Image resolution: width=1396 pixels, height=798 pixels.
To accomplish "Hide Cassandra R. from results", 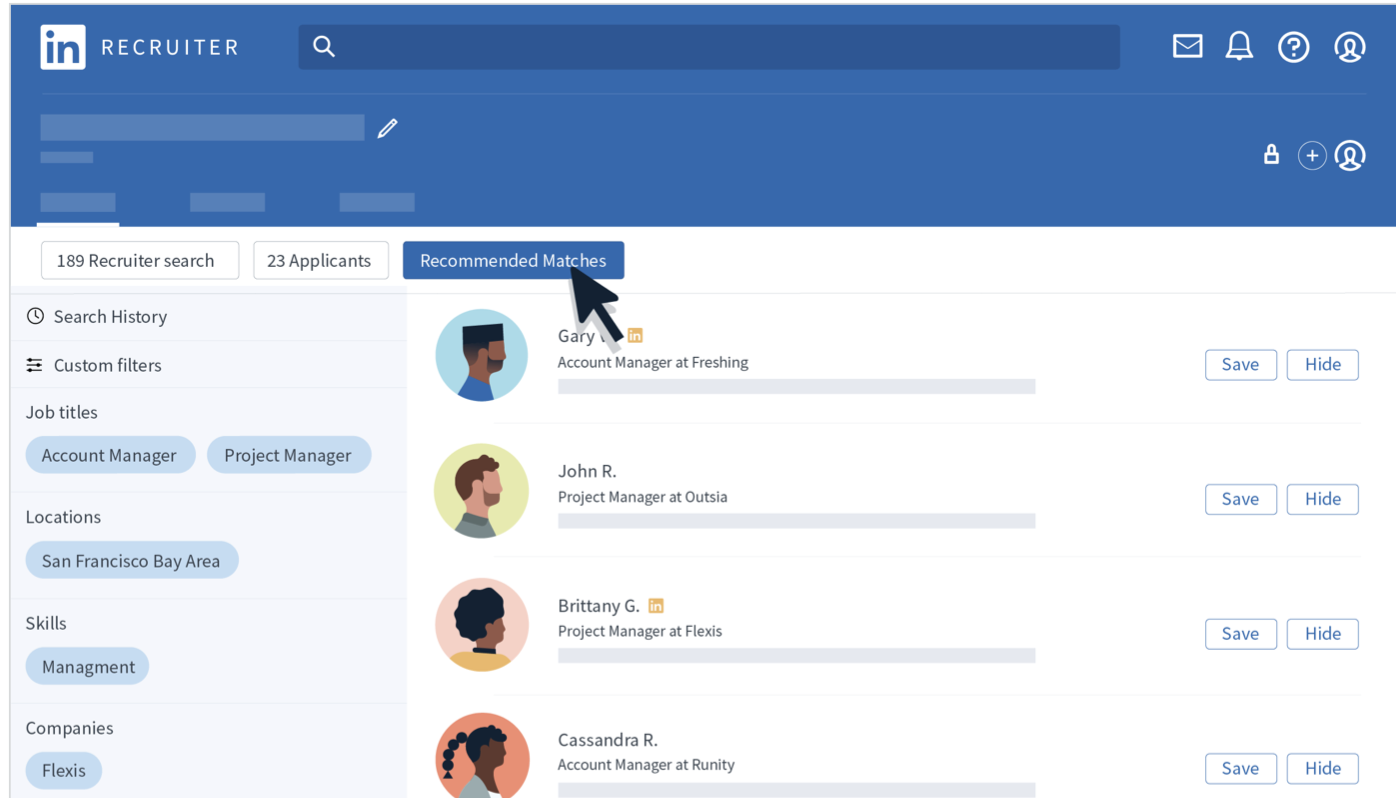I will click(x=1322, y=768).
